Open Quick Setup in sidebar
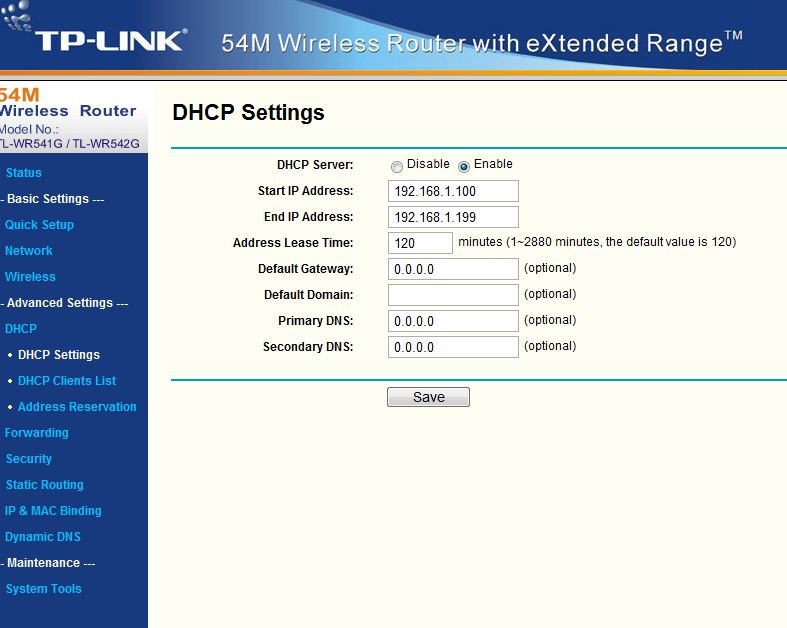 pyautogui.click(x=39, y=225)
